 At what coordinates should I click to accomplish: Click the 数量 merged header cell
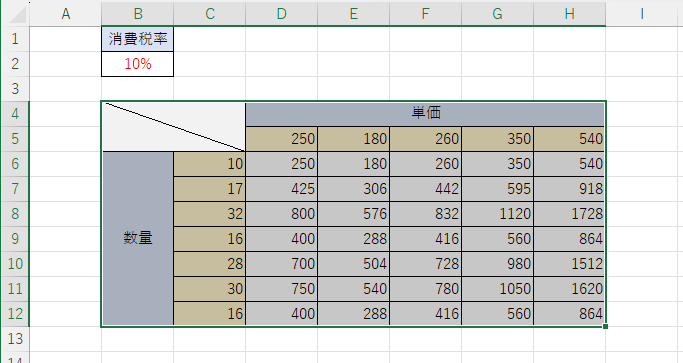[x=138, y=239]
